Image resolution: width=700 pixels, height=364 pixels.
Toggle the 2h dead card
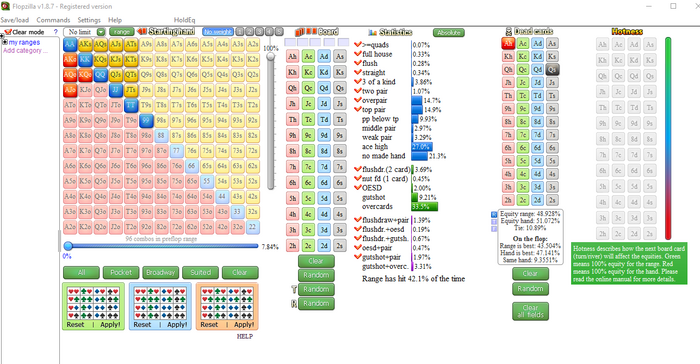click(508, 200)
